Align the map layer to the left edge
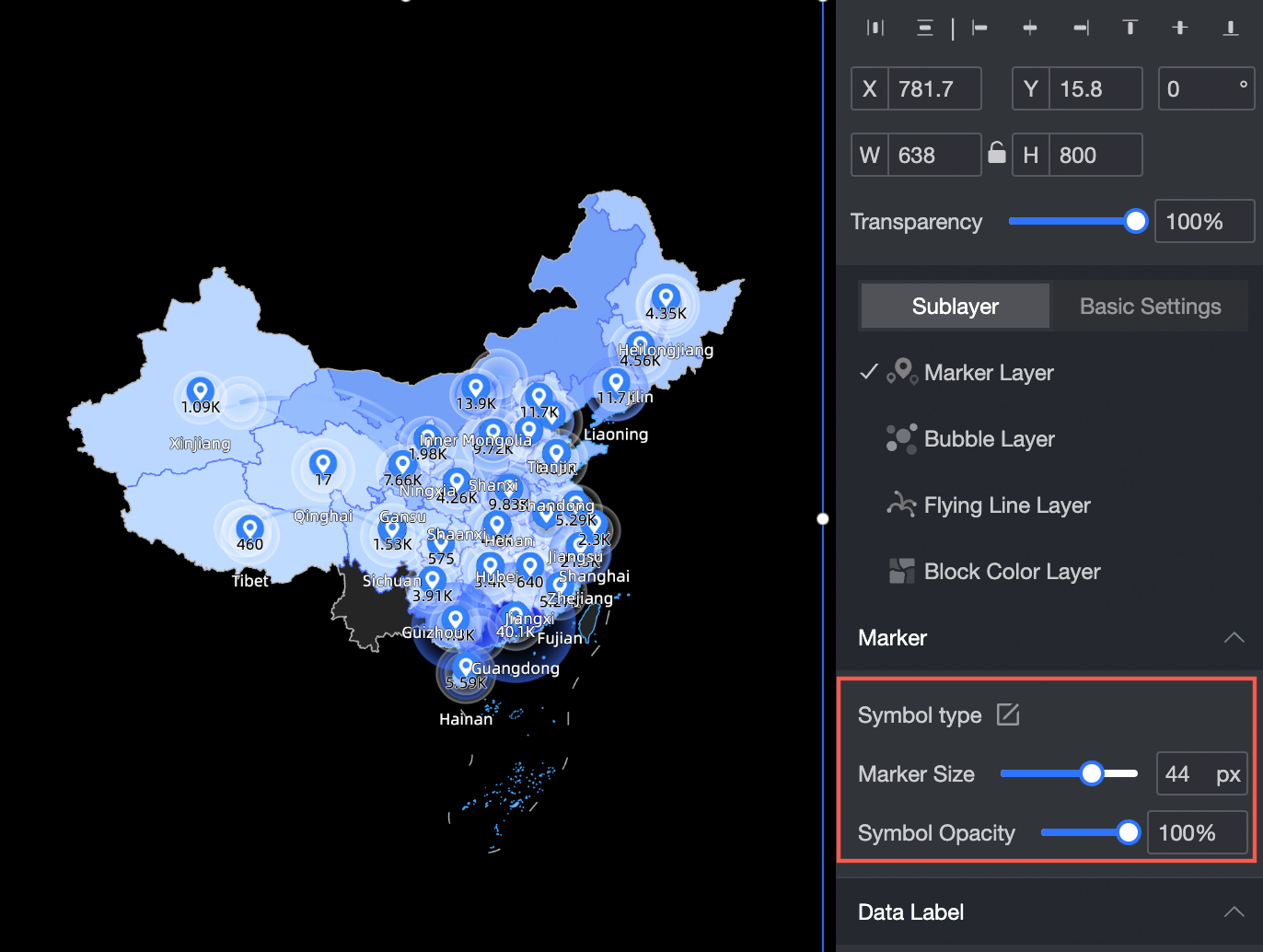Screen dimensions: 1263x952 point(979,28)
